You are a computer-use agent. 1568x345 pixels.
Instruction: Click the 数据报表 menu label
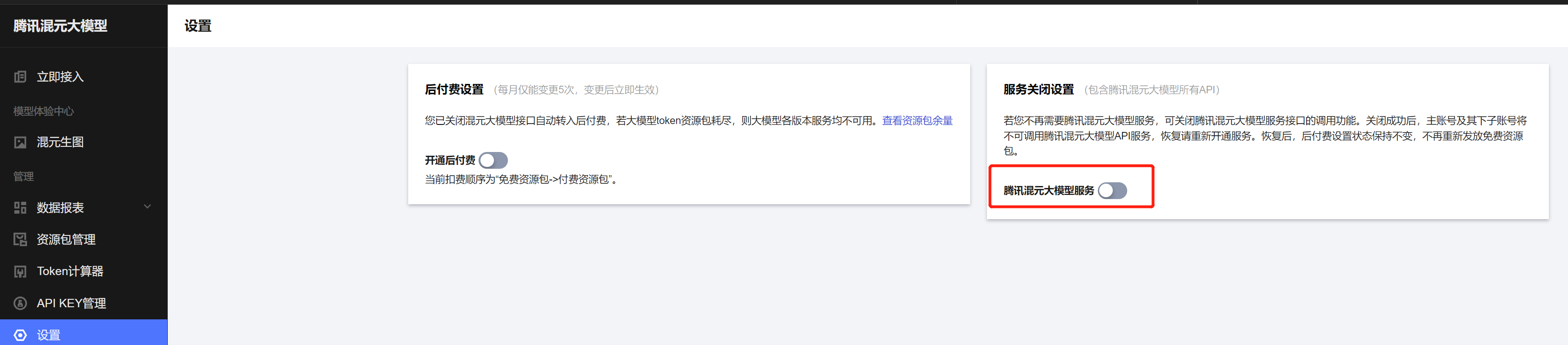coord(60,208)
